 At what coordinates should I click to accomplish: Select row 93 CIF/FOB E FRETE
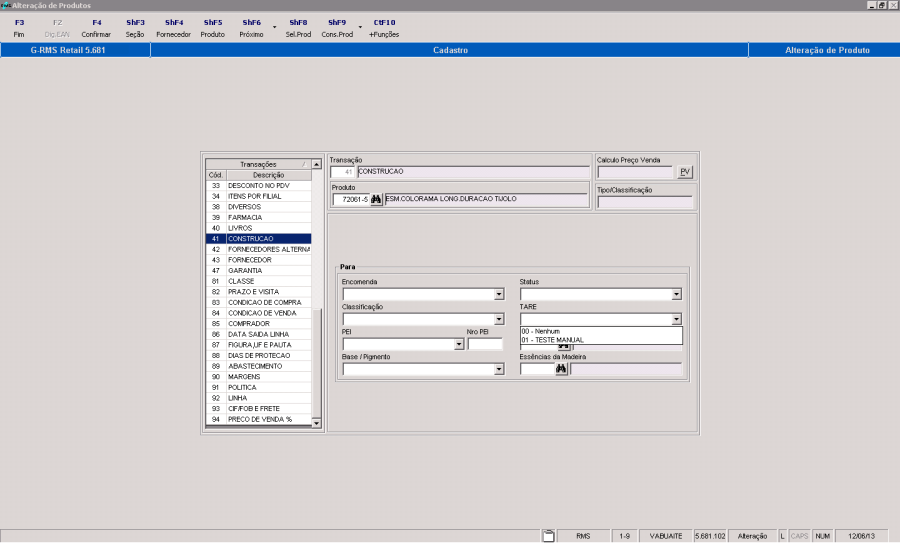tap(258, 409)
